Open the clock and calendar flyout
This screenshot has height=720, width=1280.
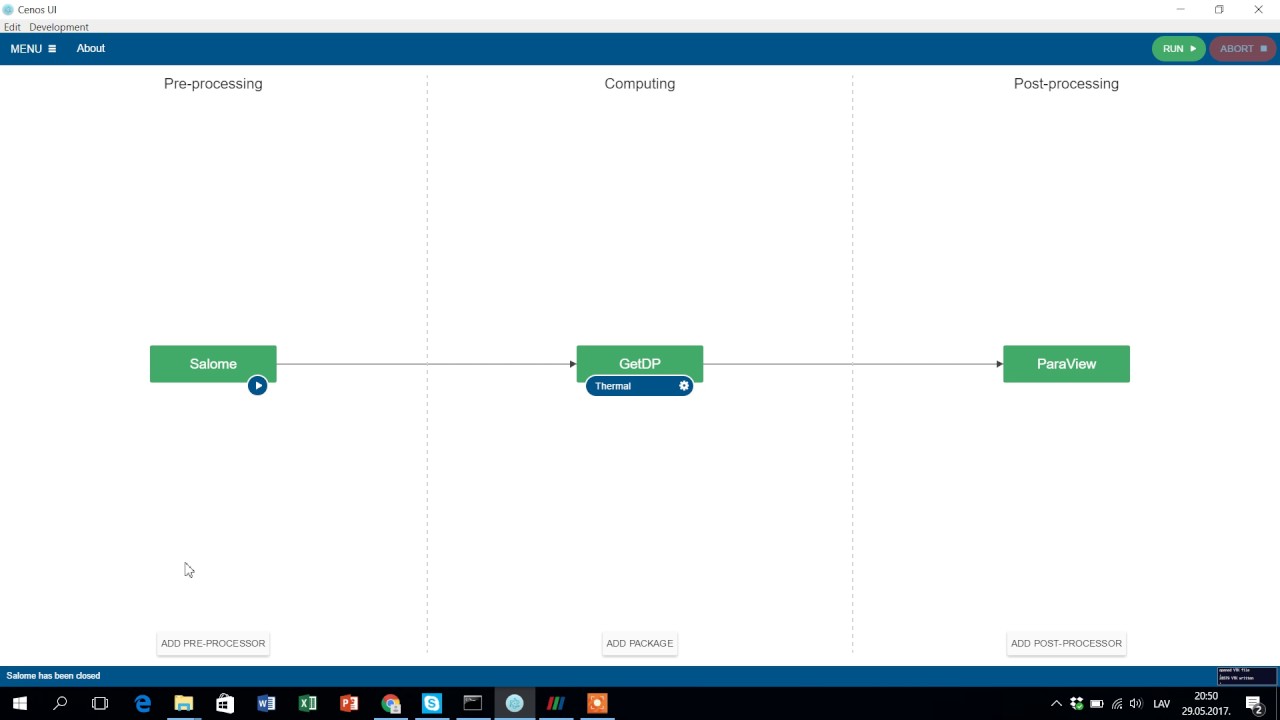tap(1206, 703)
